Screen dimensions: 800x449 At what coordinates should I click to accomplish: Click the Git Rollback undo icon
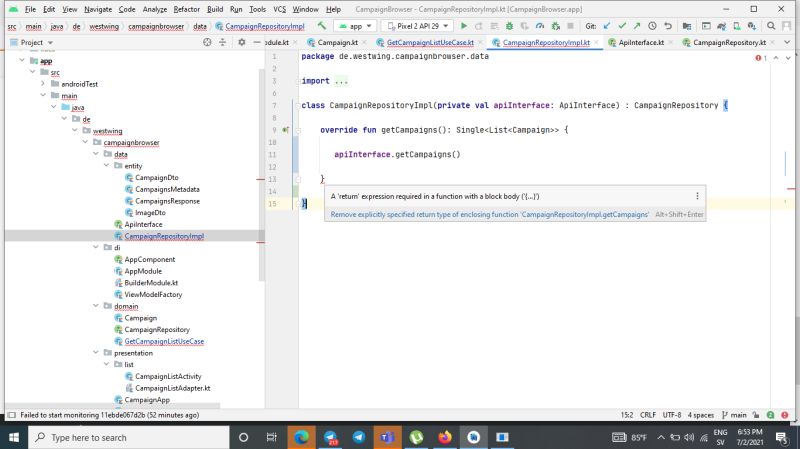pos(667,26)
